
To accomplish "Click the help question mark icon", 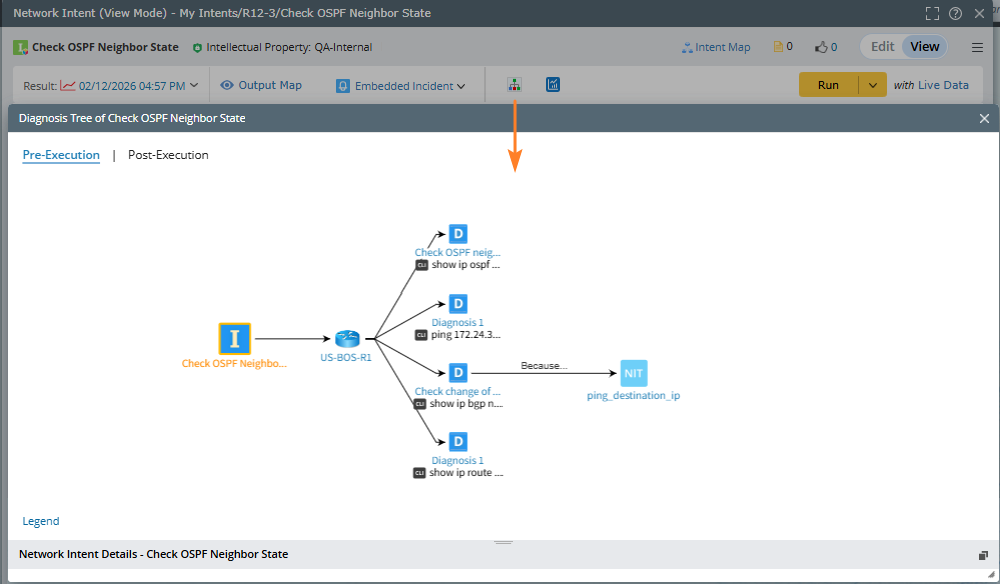I will click(955, 13).
